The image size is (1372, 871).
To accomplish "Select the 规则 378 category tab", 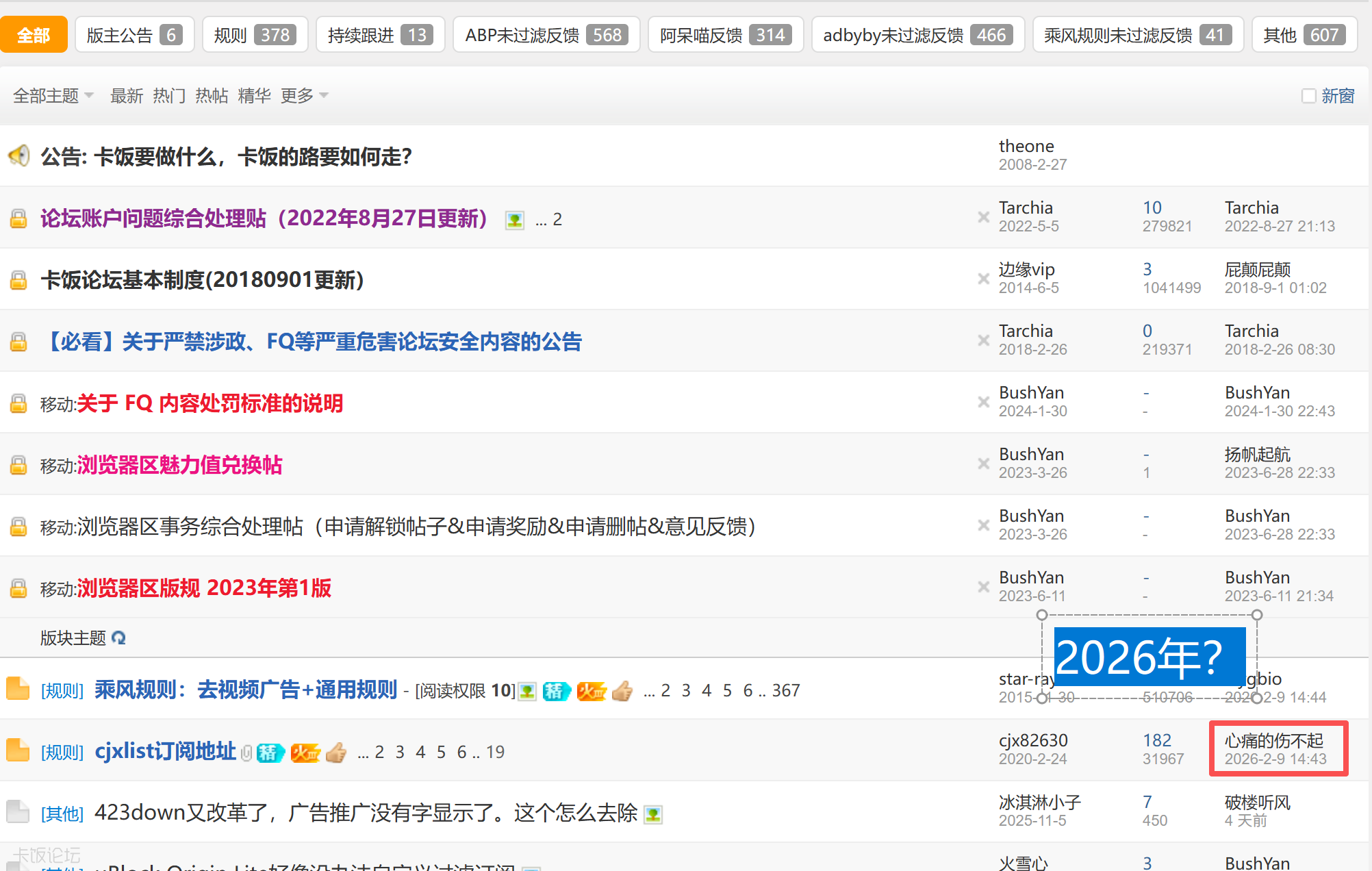I will pos(255,35).
